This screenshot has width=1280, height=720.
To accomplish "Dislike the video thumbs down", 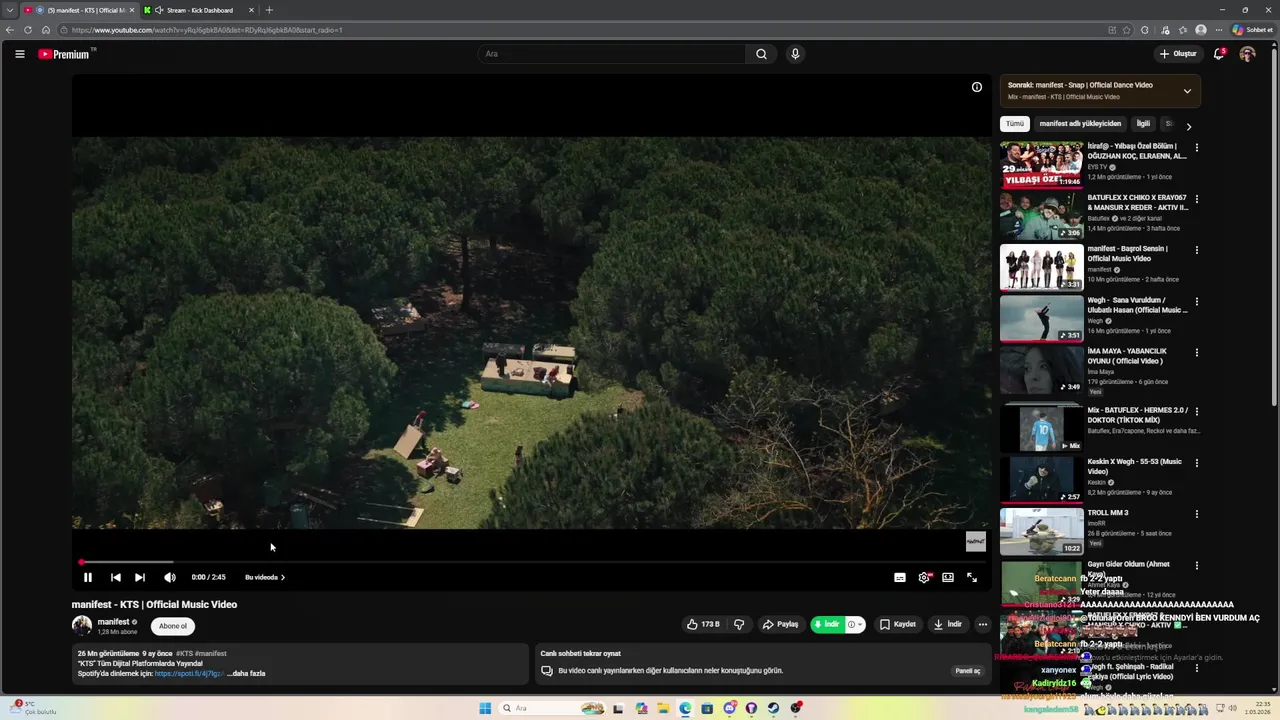I will (739, 624).
